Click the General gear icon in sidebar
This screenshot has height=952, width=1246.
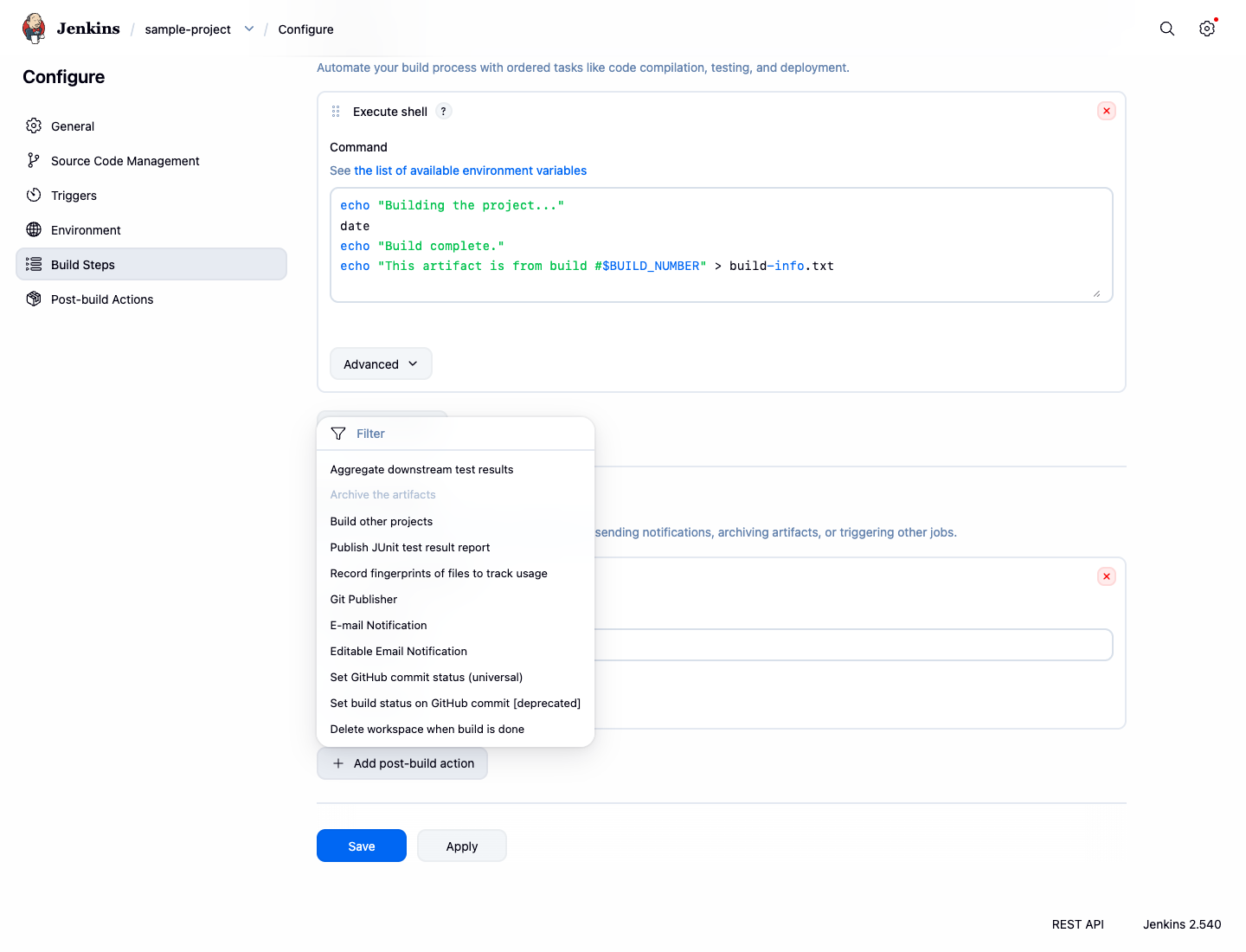click(34, 125)
